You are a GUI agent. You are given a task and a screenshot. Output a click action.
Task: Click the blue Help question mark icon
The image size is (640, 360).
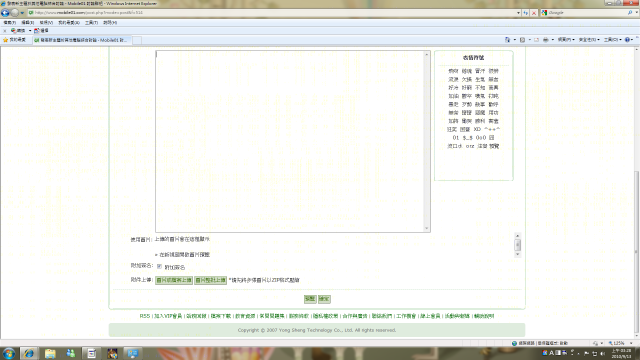coord(628,40)
